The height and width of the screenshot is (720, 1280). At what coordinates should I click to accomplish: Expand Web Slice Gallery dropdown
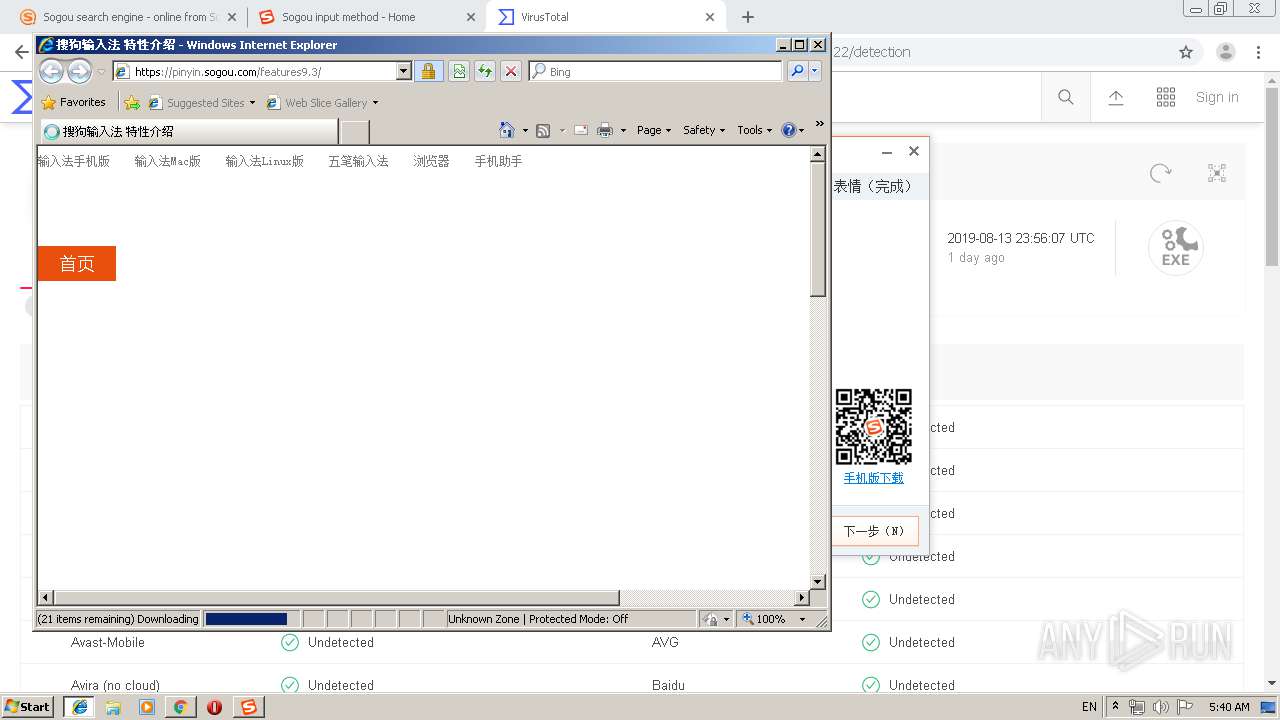pos(375,103)
